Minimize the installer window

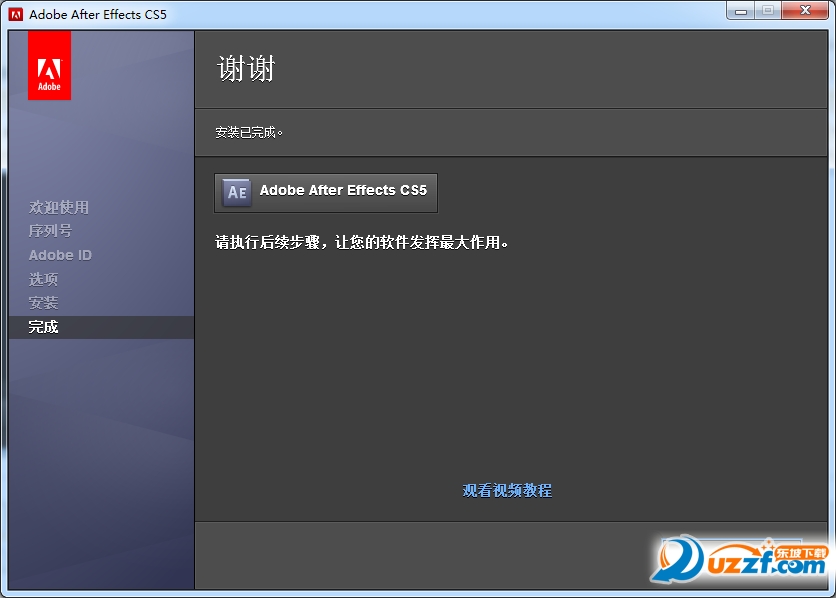point(741,11)
